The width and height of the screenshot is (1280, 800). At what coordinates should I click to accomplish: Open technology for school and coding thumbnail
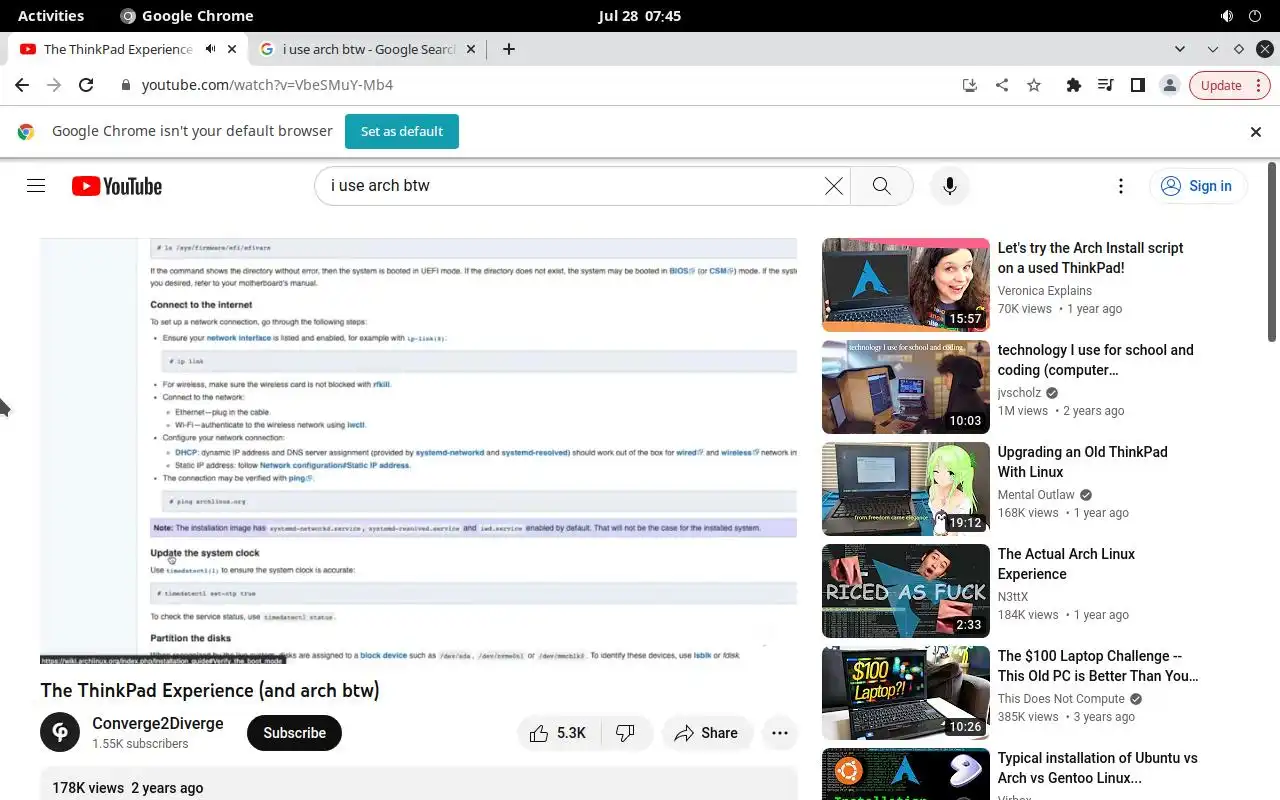[x=906, y=387]
